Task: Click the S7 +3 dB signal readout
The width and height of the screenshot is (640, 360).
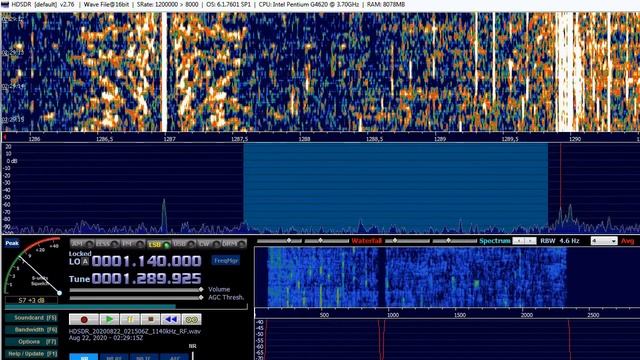Action: tap(31, 300)
